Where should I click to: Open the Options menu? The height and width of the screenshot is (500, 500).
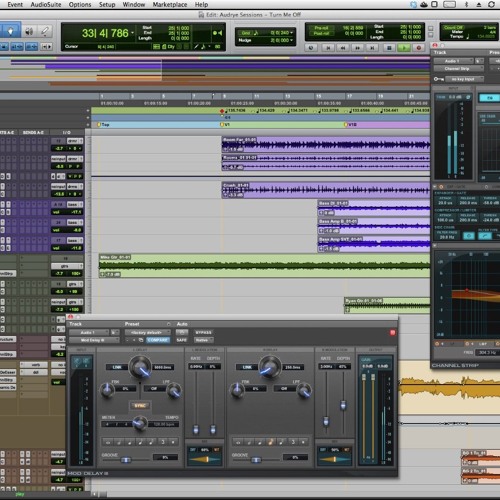point(80,5)
